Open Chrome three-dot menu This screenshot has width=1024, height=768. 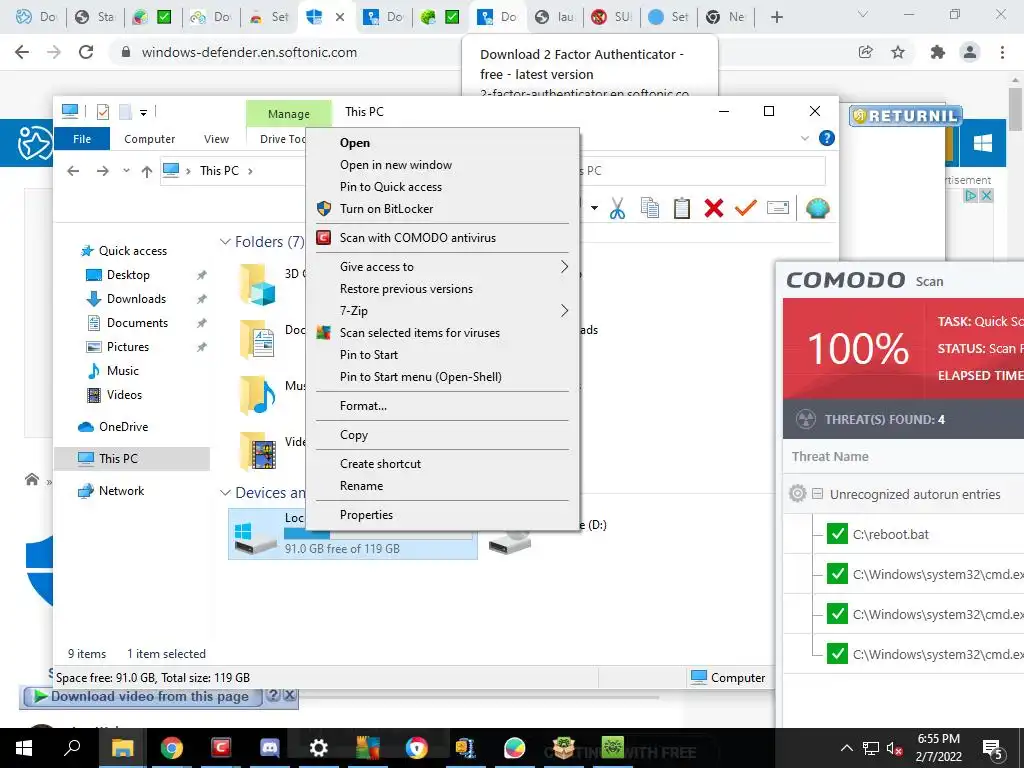click(x=1002, y=52)
